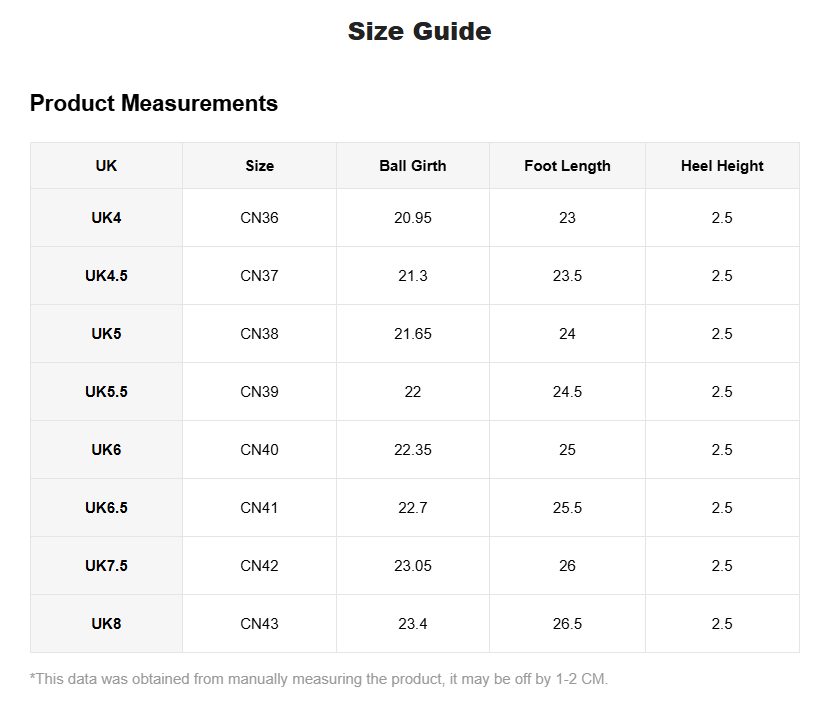
Task: Click the 24.5 foot length value
Action: tap(567, 392)
